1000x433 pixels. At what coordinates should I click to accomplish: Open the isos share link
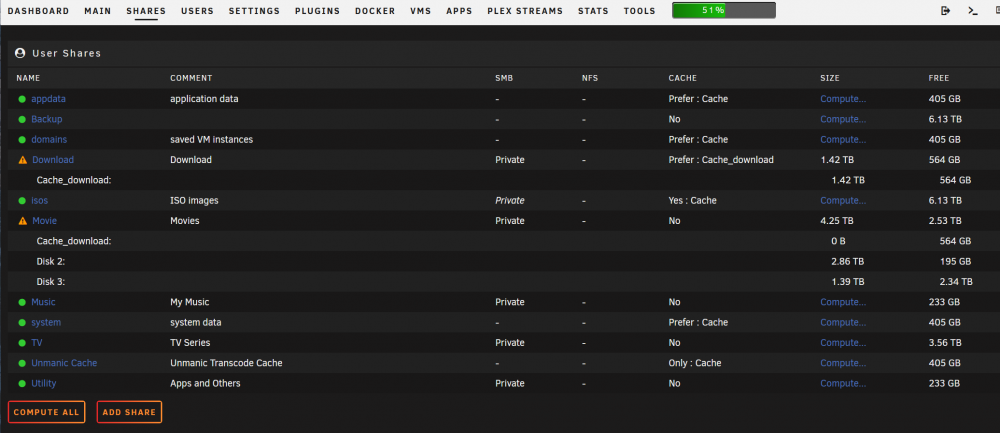point(40,200)
